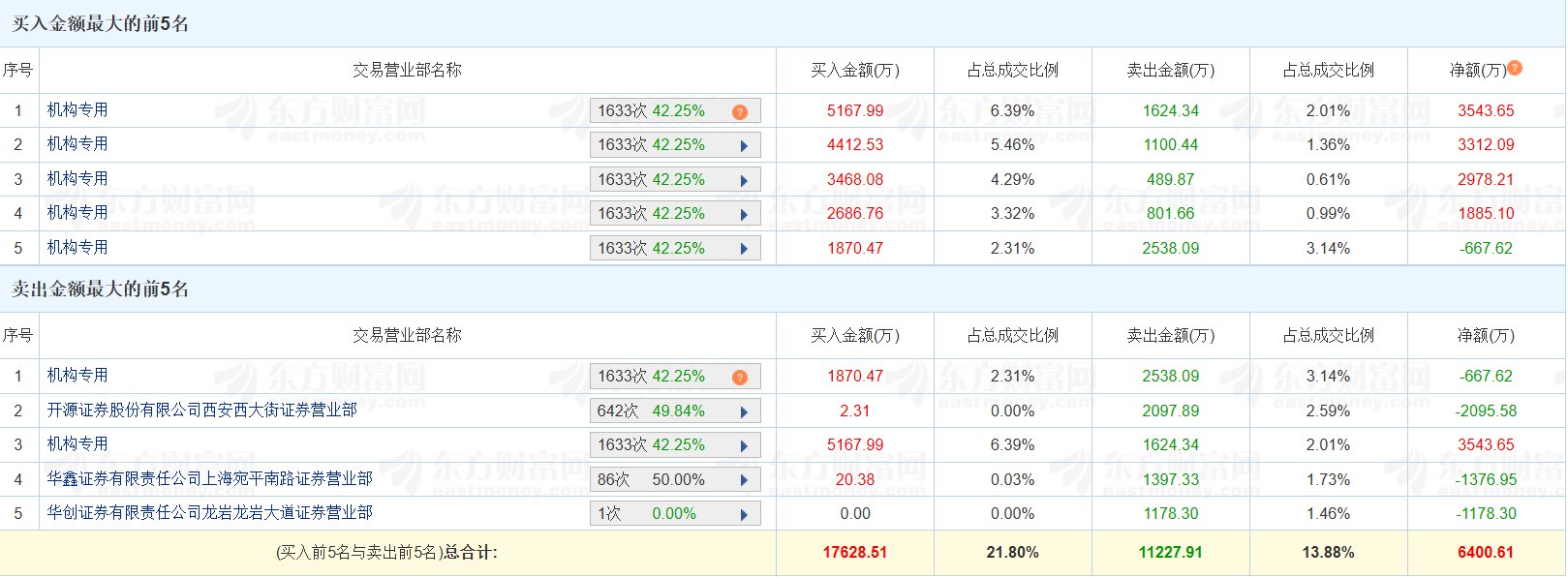This screenshot has width=1568, height=578.
Task: Click arrow icon in 86次 50.00% box
Action: coord(744,480)
